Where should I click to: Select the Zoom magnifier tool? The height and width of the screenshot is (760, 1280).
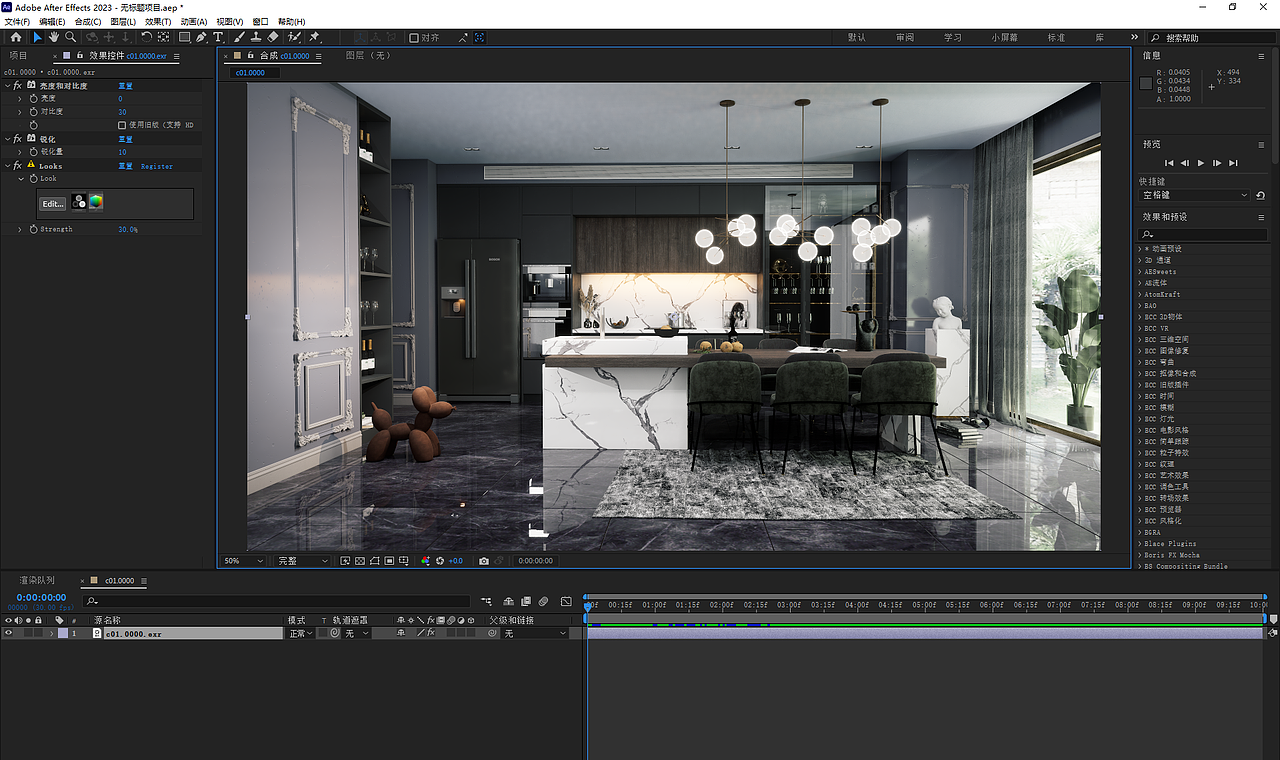[x=70, y=37]
